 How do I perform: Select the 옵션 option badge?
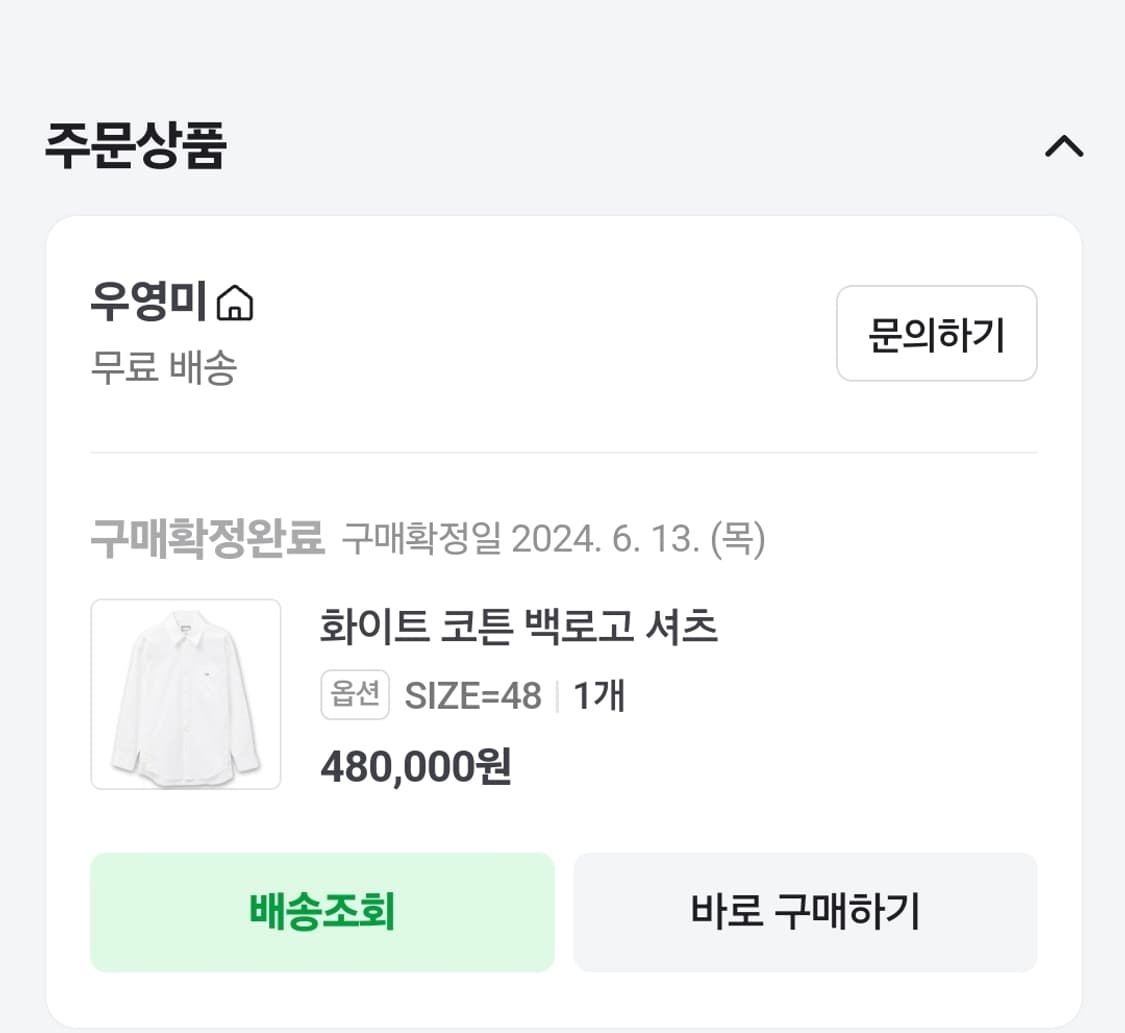point(354,694)
